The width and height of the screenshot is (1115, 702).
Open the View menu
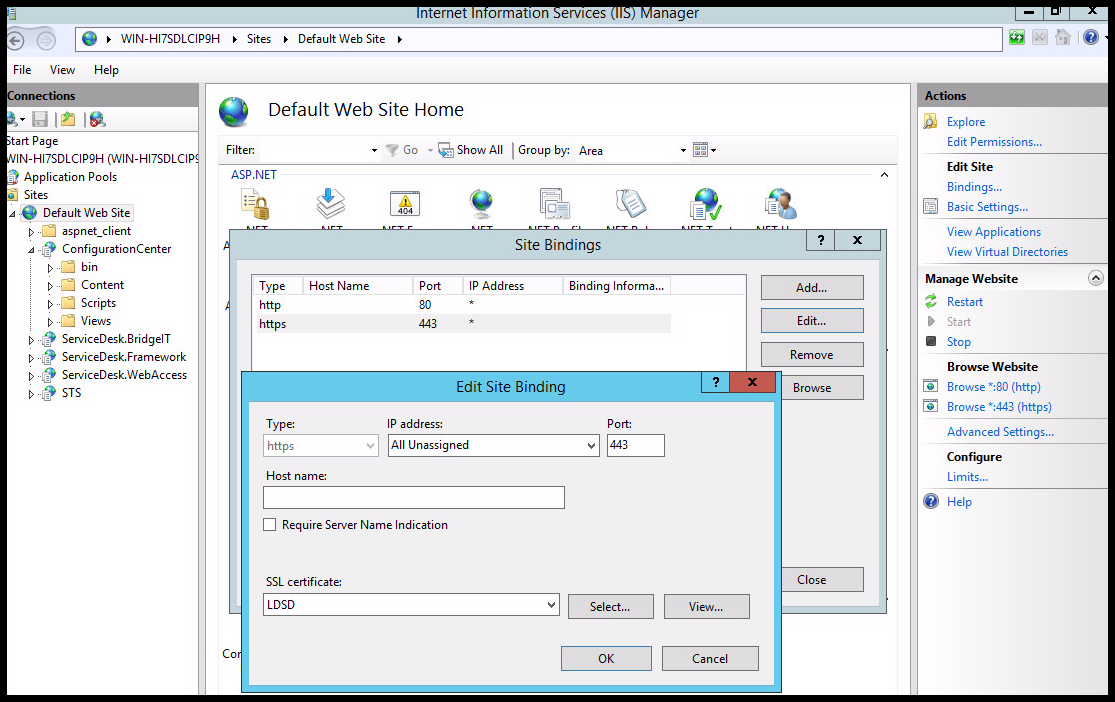click(x=62, y=70)
